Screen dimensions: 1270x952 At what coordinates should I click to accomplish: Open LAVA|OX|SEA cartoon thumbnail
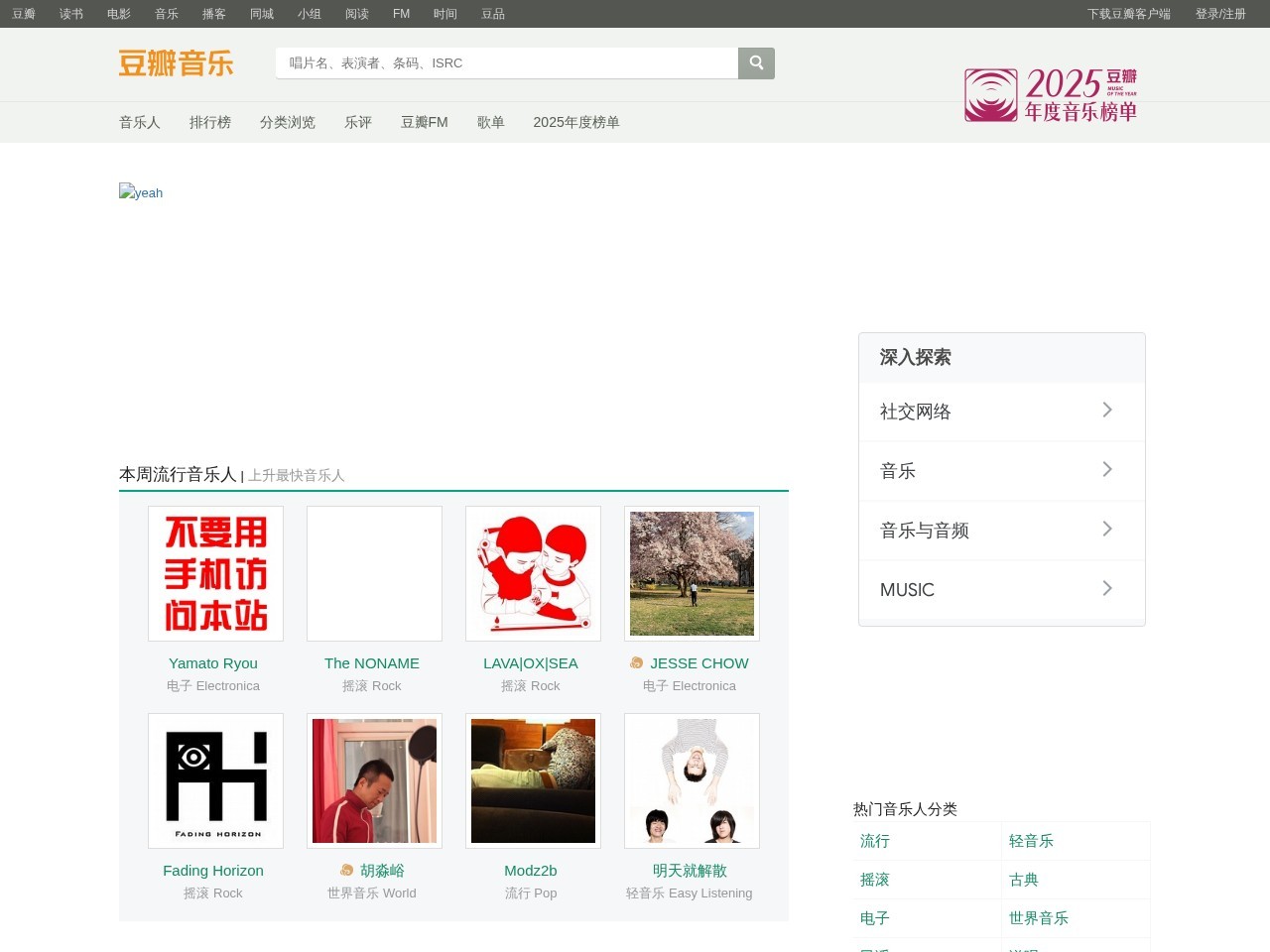(x=533, y=573)
